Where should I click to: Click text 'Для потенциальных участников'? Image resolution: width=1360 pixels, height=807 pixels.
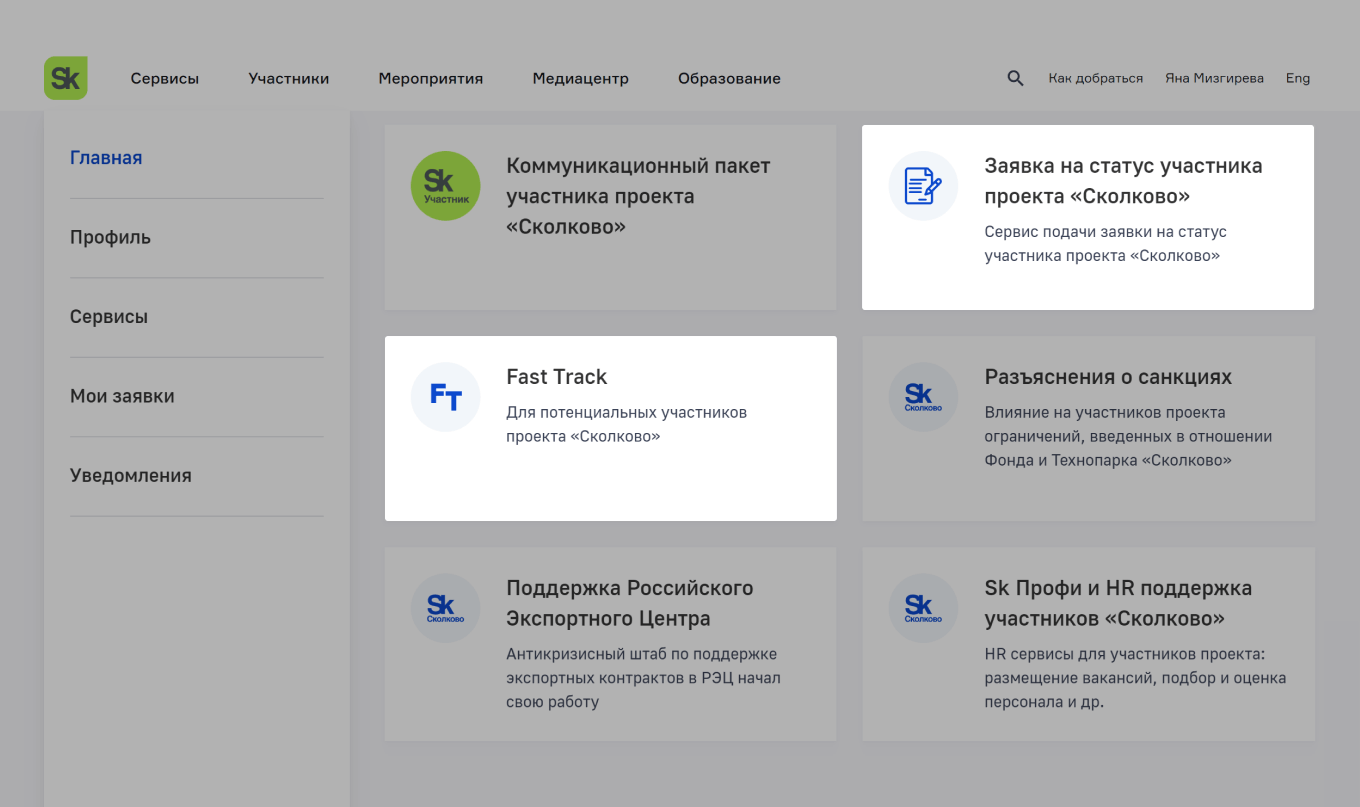click(627, 412)
